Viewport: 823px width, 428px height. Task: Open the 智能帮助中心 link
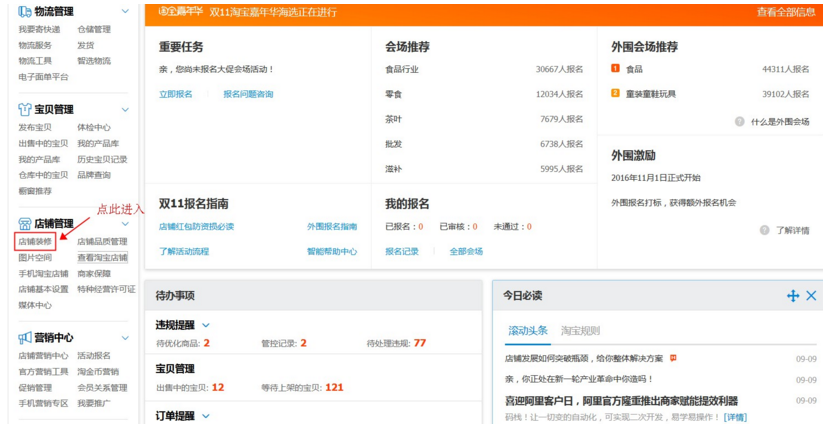[332, 252]
